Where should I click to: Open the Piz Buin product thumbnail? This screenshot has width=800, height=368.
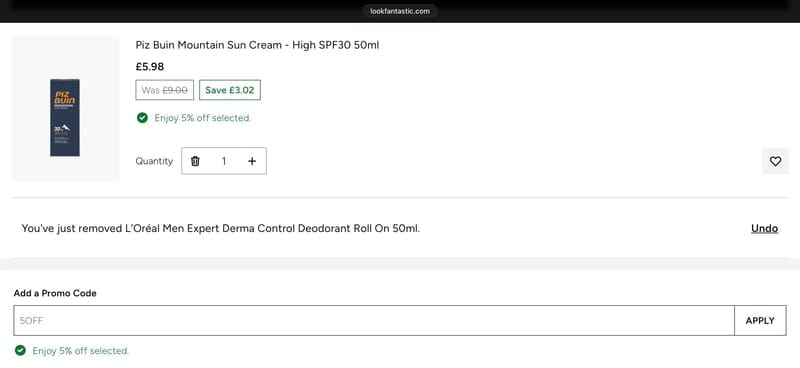coord(65,109)
